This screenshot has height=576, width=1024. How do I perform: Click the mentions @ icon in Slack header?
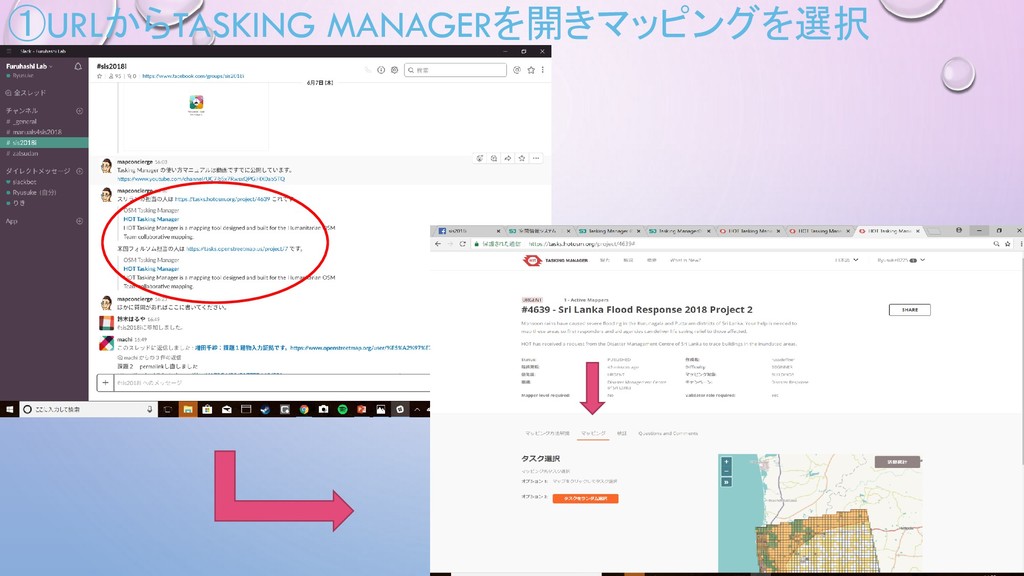[517, 70]
